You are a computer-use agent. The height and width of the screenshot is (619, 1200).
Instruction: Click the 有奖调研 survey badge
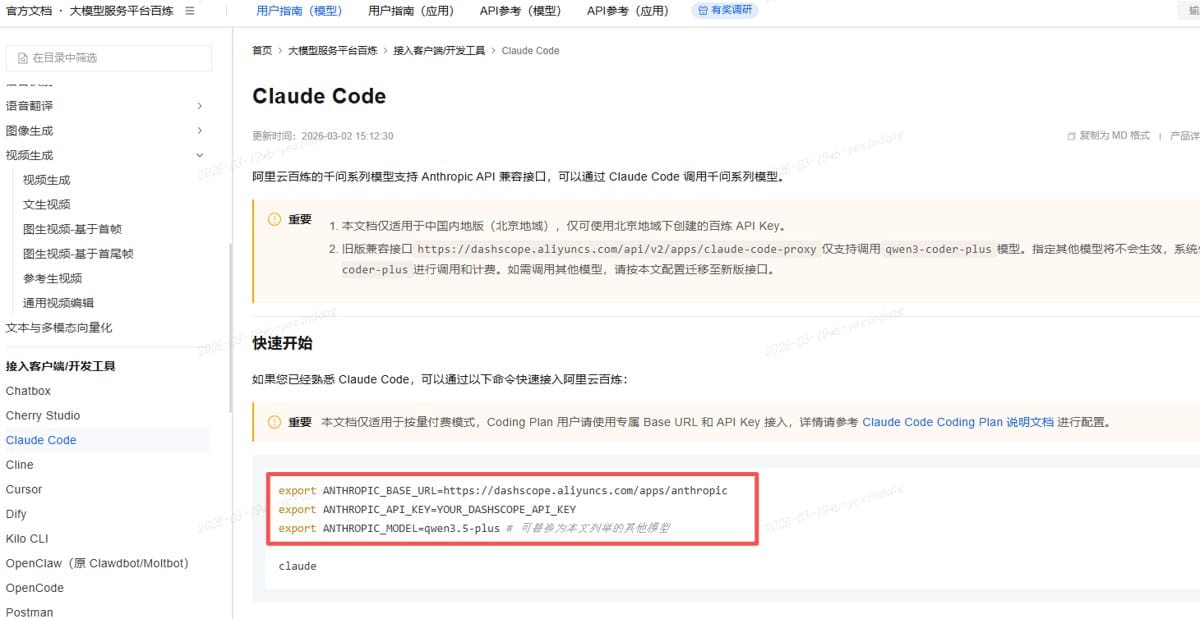[725, 11]
